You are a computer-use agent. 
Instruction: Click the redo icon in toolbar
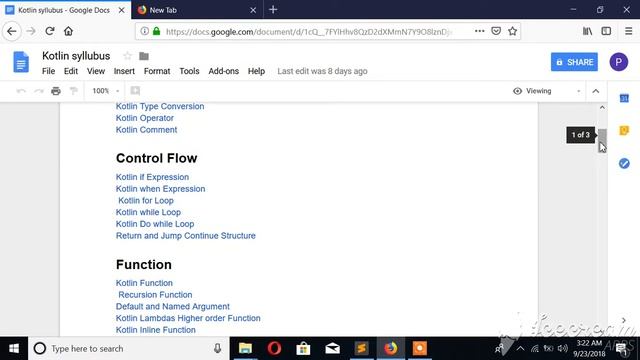[x=39, y=91]
